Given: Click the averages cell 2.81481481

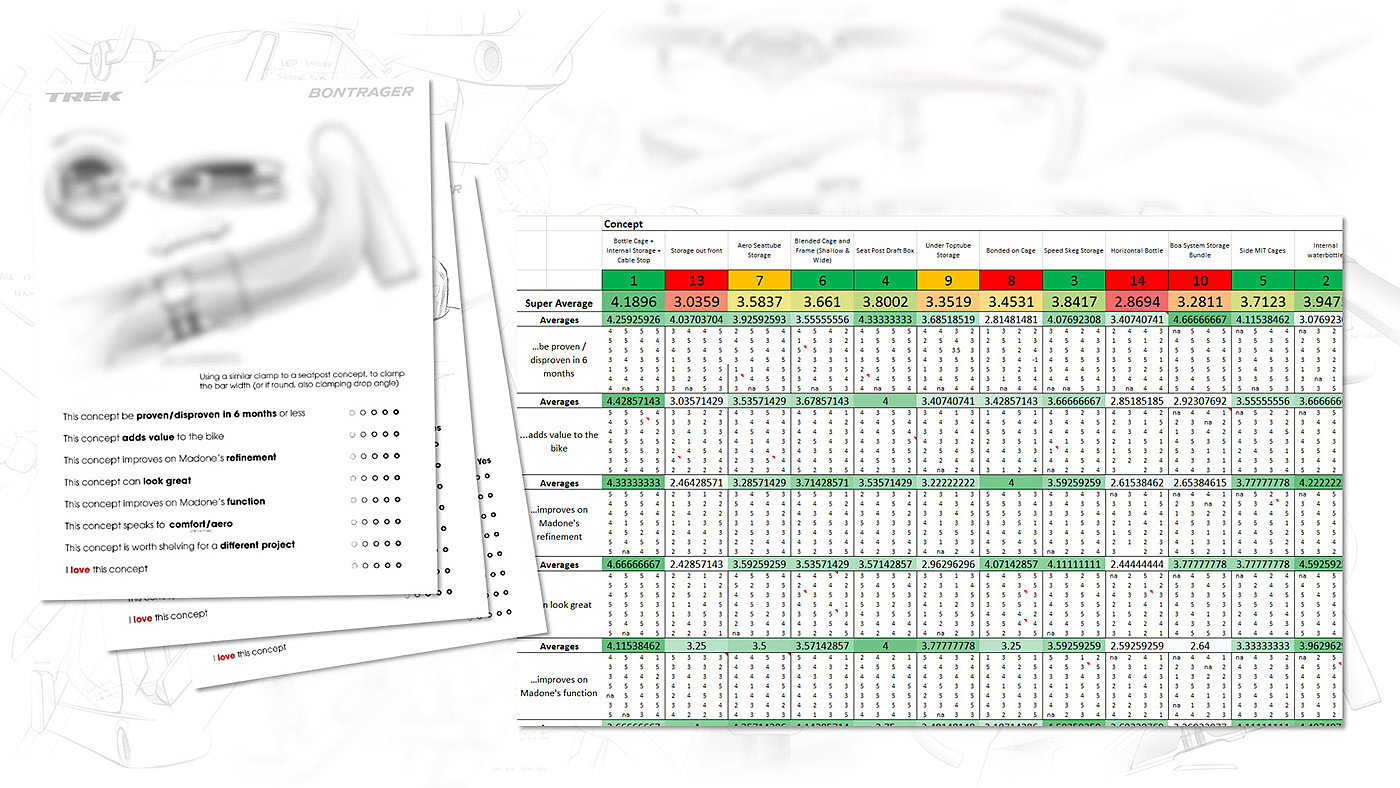Looking at the screenshot, I should [1011, 320].
